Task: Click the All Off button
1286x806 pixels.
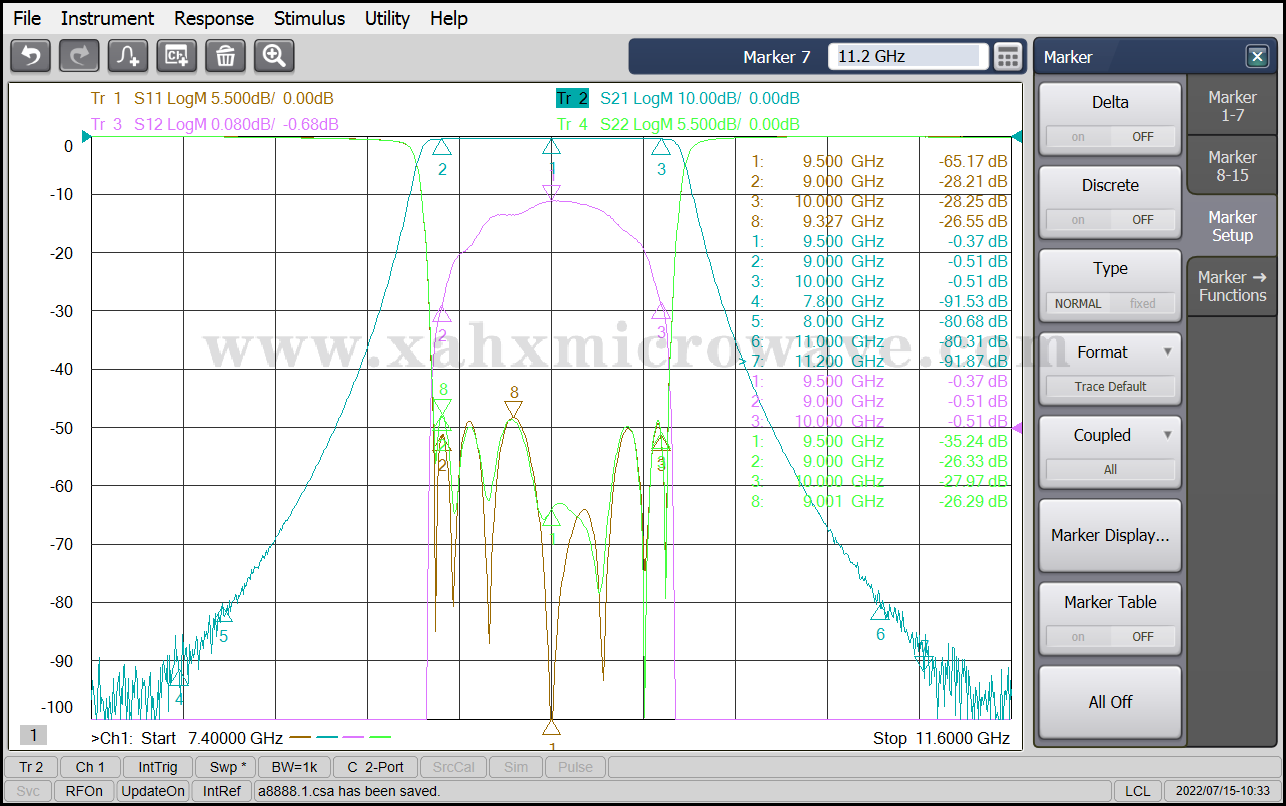Action: (x=1110, y=702)
